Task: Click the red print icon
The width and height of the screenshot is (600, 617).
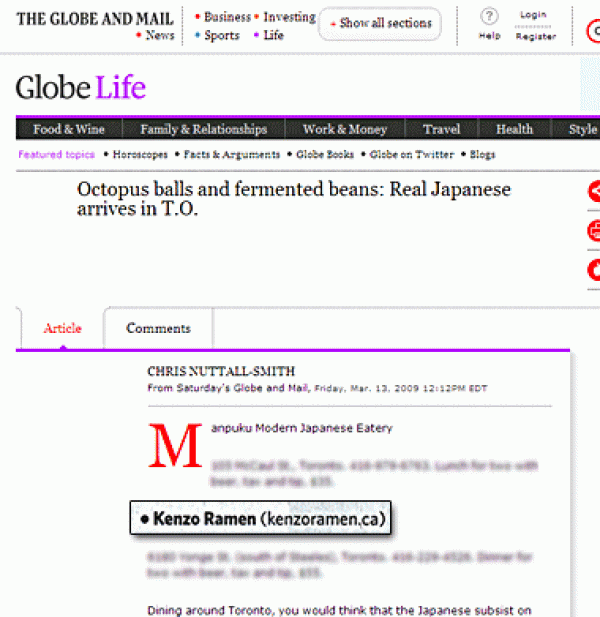Action: (594, 231)
